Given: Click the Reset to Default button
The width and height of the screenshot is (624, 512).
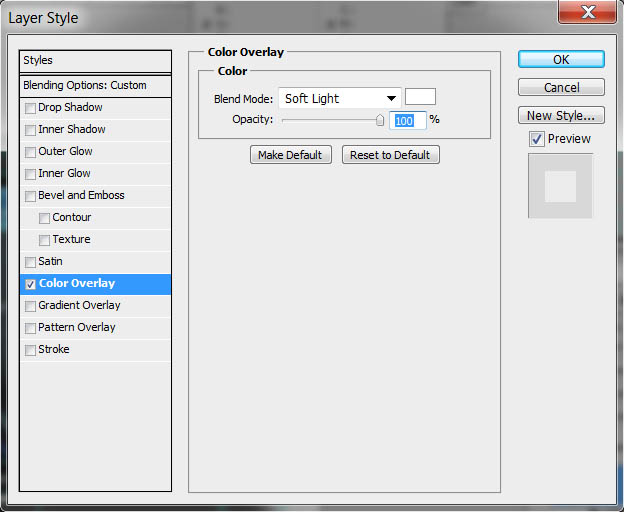Looking at the screenshot, I should 390,155.
